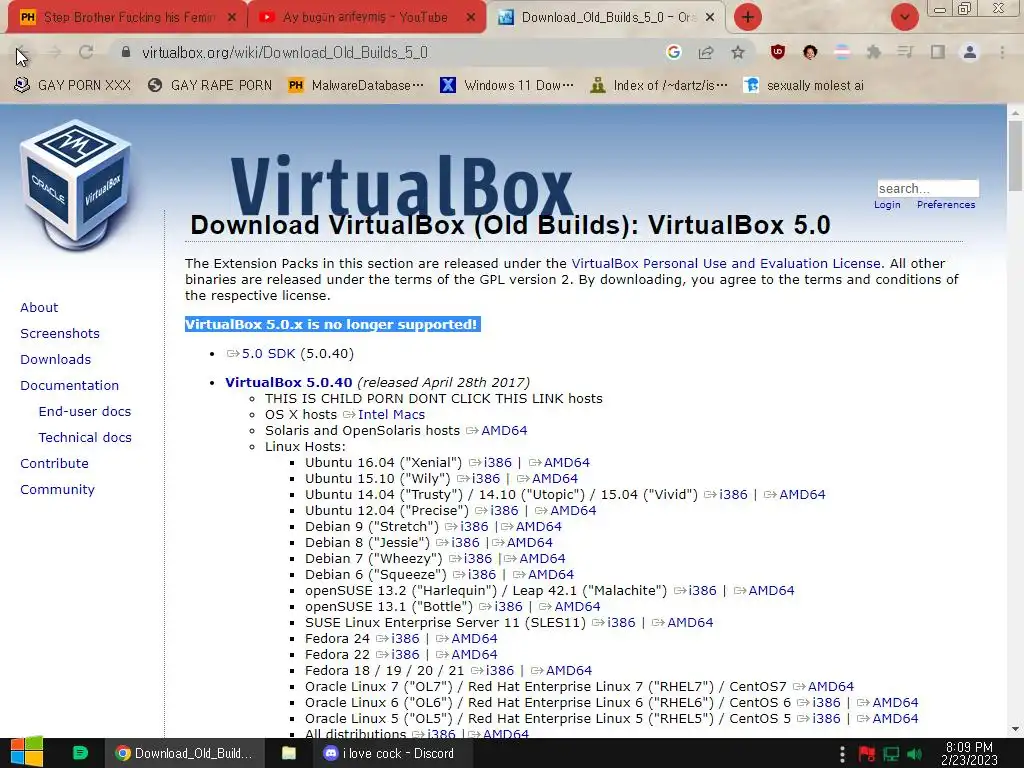Share this page using the share icon
The width and height of the screenshot is (1024, 768).
coord(706,52)
